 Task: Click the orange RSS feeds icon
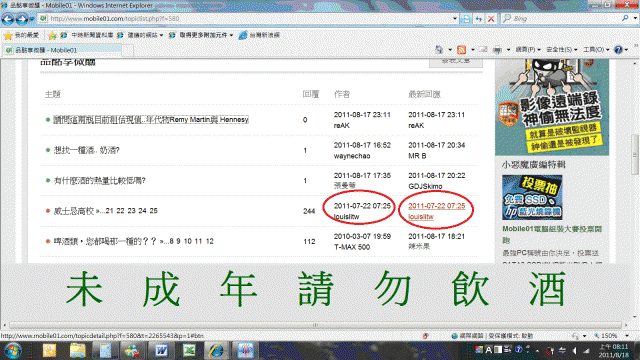462,50
